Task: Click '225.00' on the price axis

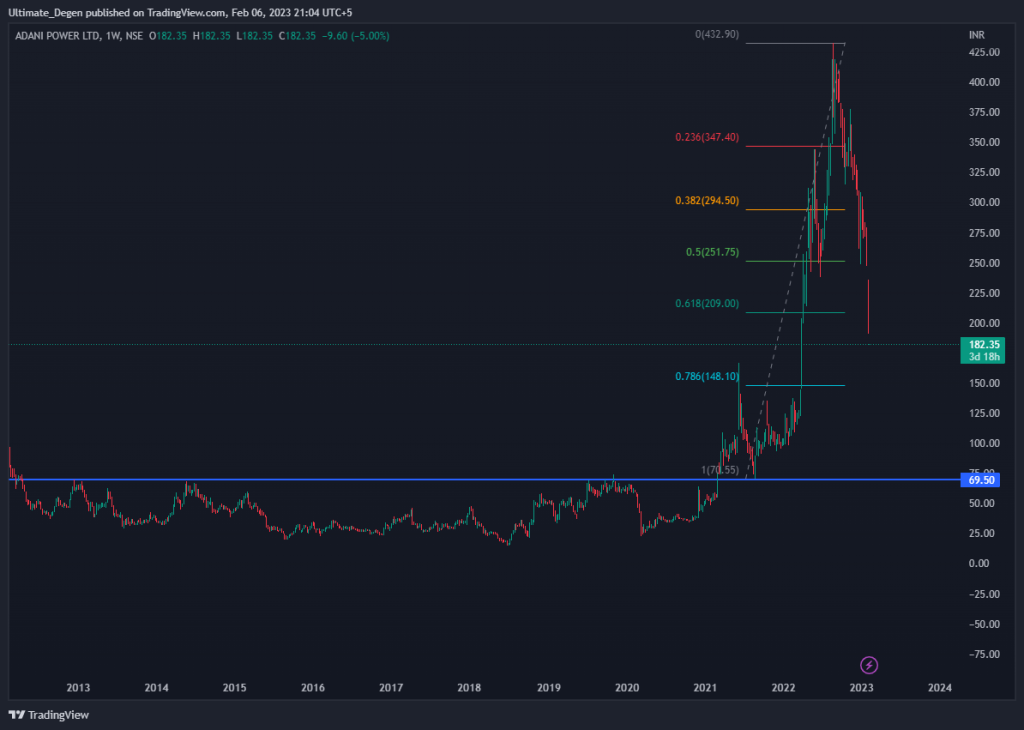Action: point(984,293)
